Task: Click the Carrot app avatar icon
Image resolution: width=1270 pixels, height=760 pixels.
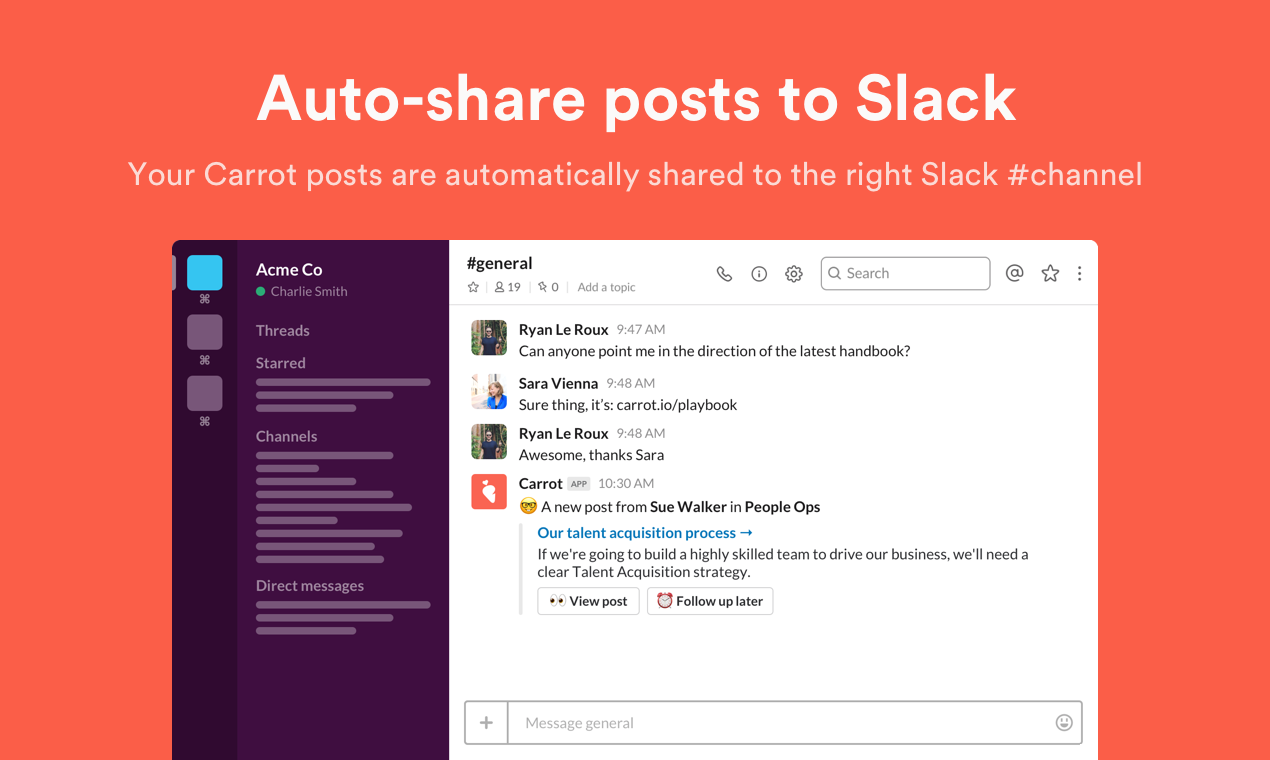Action: (489, 492)
